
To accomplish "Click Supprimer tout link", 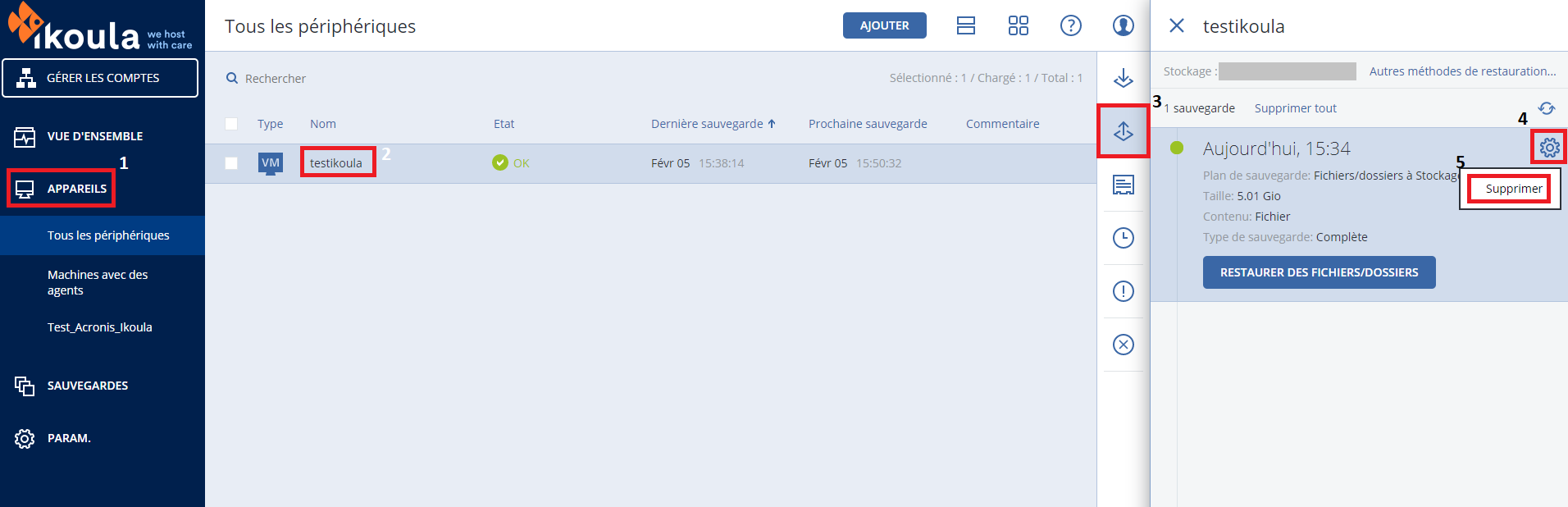I will (1295, 108).
